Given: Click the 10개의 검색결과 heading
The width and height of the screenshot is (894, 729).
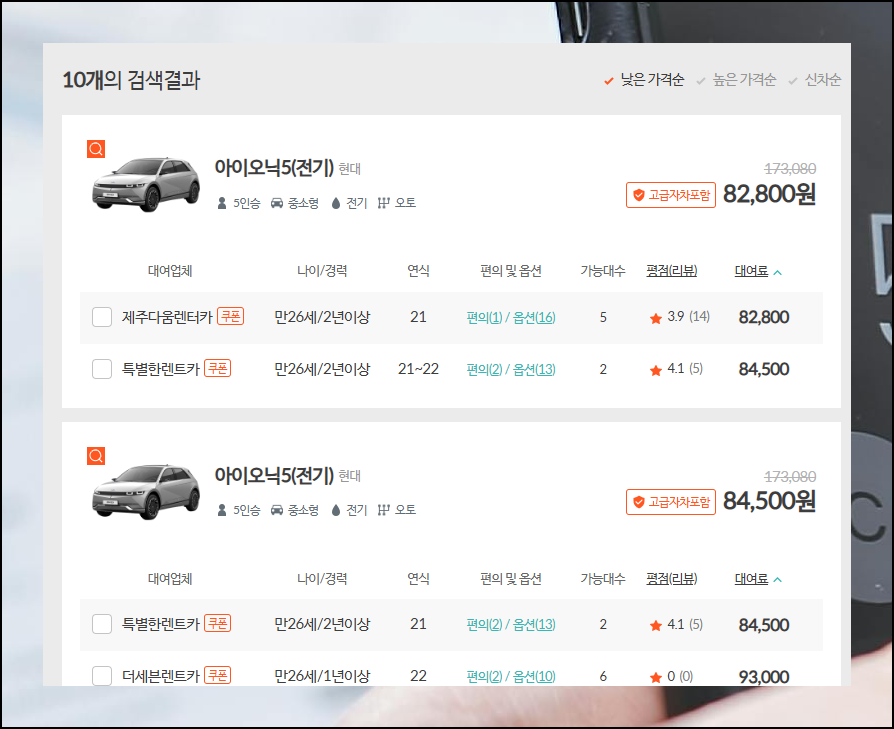Looking at the screenshot, I should [x=131, y=80].
